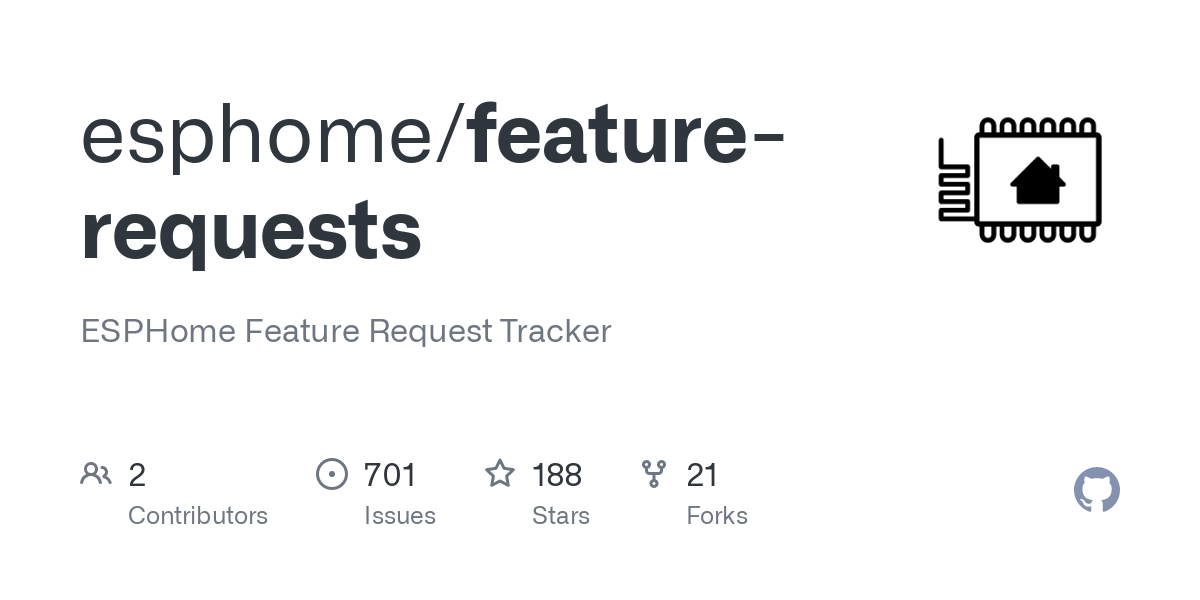Click the issues count "701"
Viewport: 1200px width, 600px height.
[x=390, y=474]
